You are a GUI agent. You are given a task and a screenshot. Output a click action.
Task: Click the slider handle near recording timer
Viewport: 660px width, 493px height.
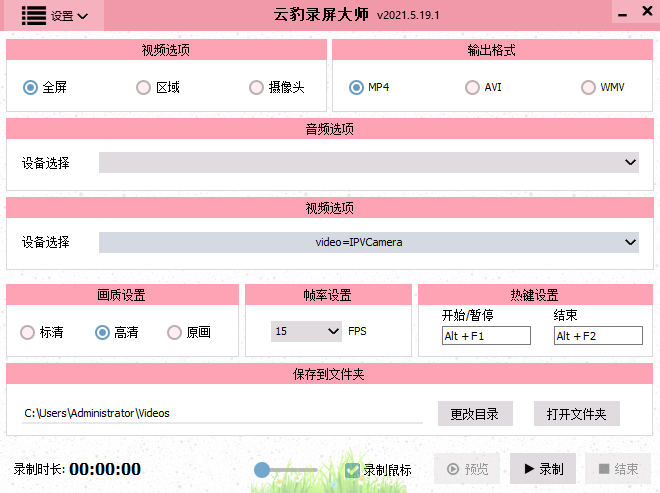coord(262,469)
